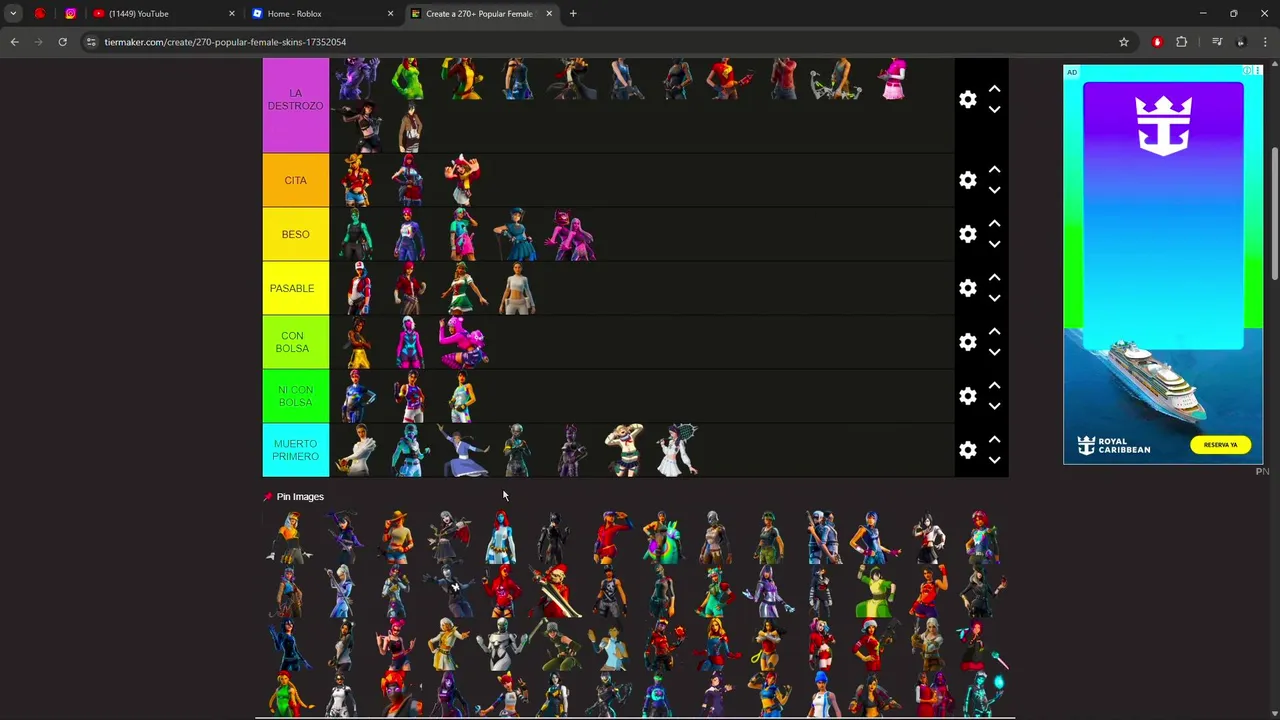Select the LA DESTROZO tier label
1280x720 pixels.
pos(295,104)
